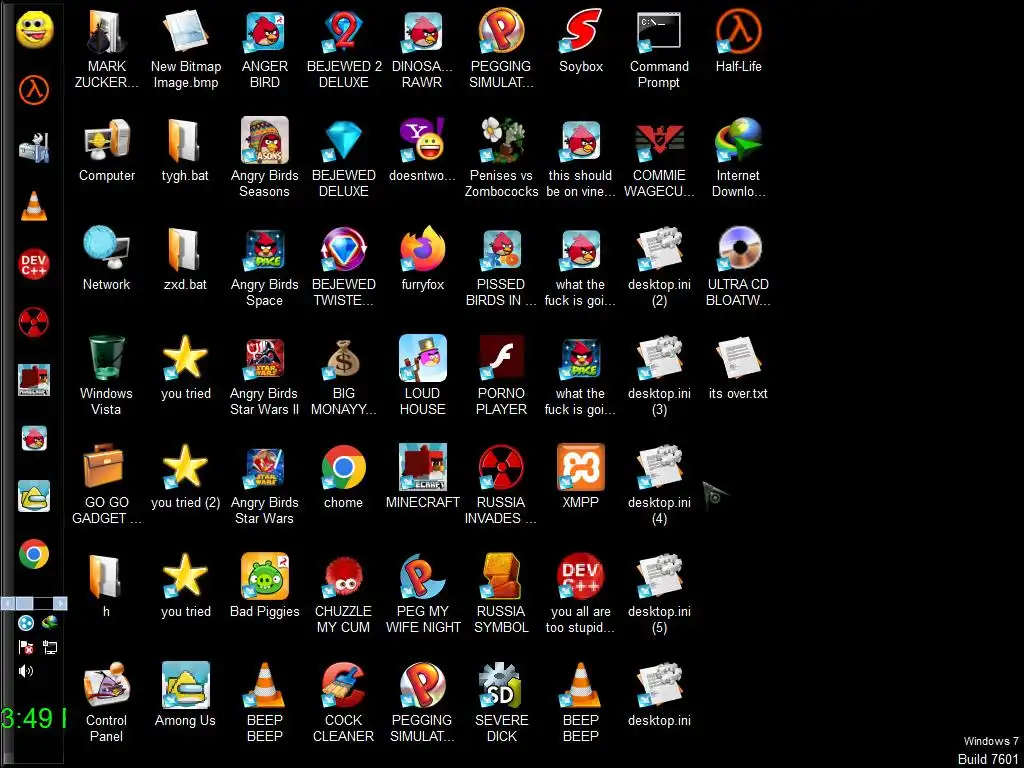Viewport: 1024px width, 768px height.
Task: Select 'this should be on vine...' shortcut
Action: pyautogui.click(x=581, y=158)
